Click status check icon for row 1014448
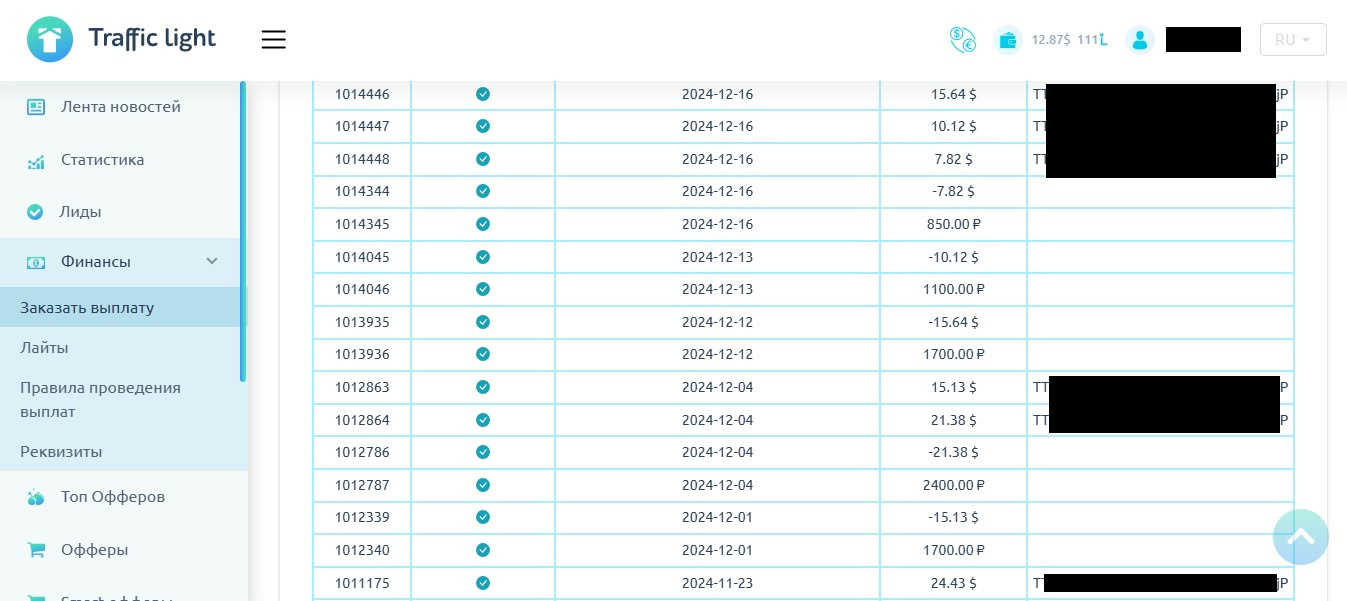The image size is (1347, 601). pos(483,159)
